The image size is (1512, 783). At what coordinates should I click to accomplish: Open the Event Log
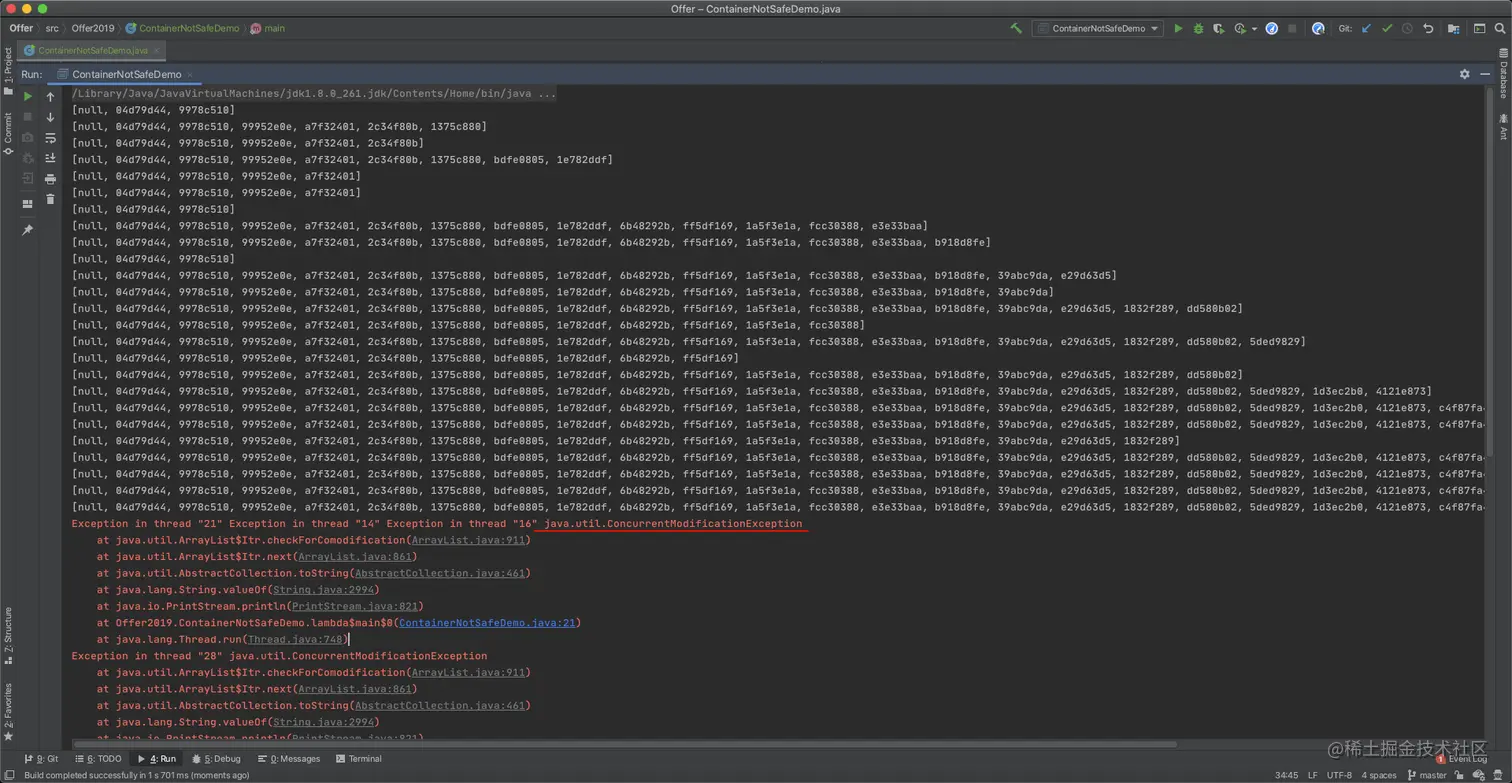[1461, 759]
